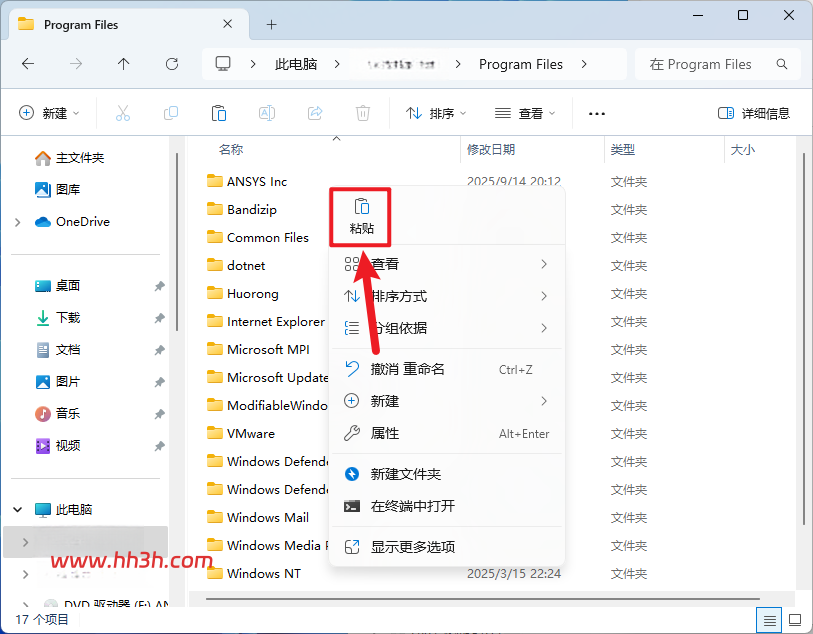
Task: Go forward with the right arrow
Action: [76, 64]
